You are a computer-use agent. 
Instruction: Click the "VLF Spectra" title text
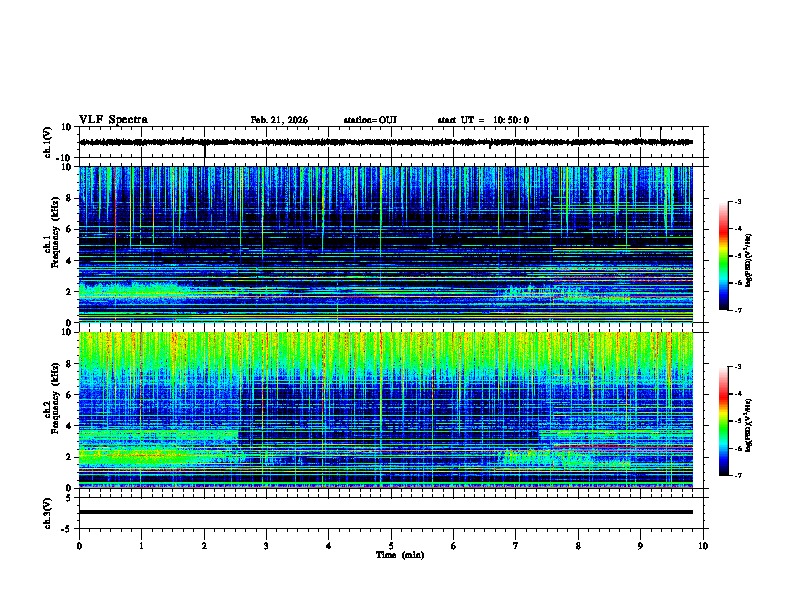[x=113, y=120]
